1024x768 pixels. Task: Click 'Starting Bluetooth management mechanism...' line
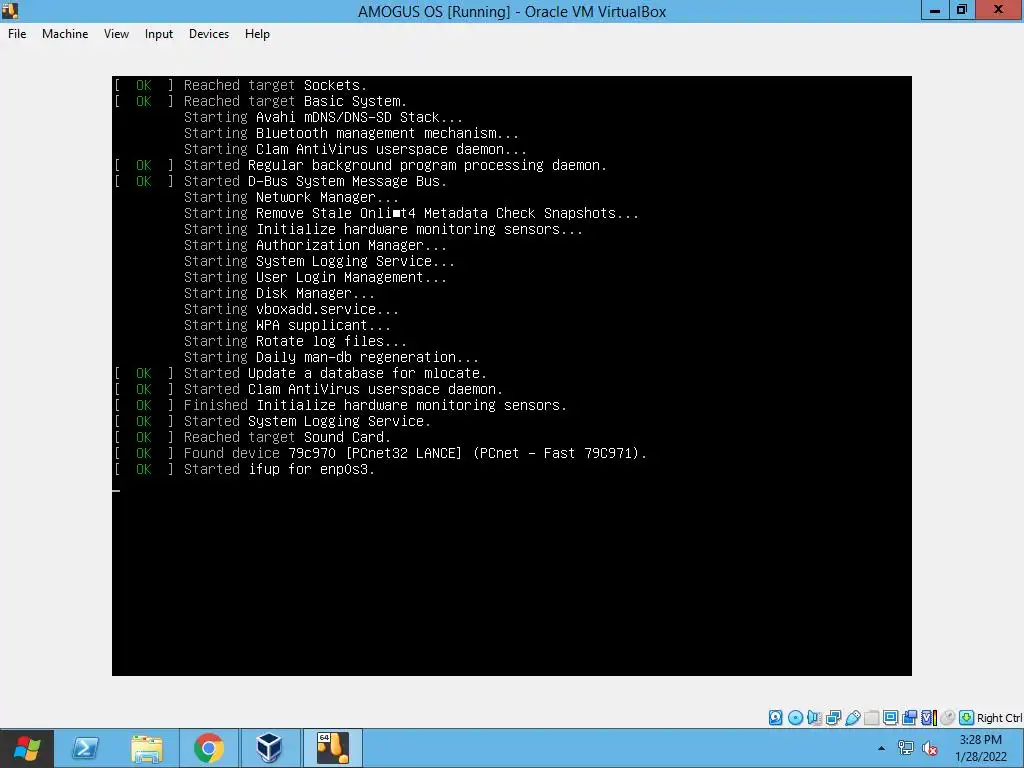click(x=351, y=133)
